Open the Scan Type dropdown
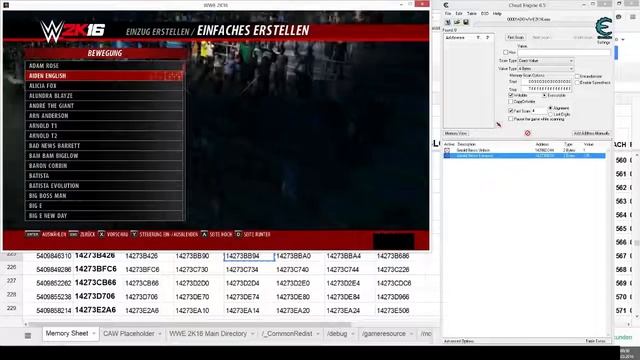640x360 pixels. [x=546, y=60]
